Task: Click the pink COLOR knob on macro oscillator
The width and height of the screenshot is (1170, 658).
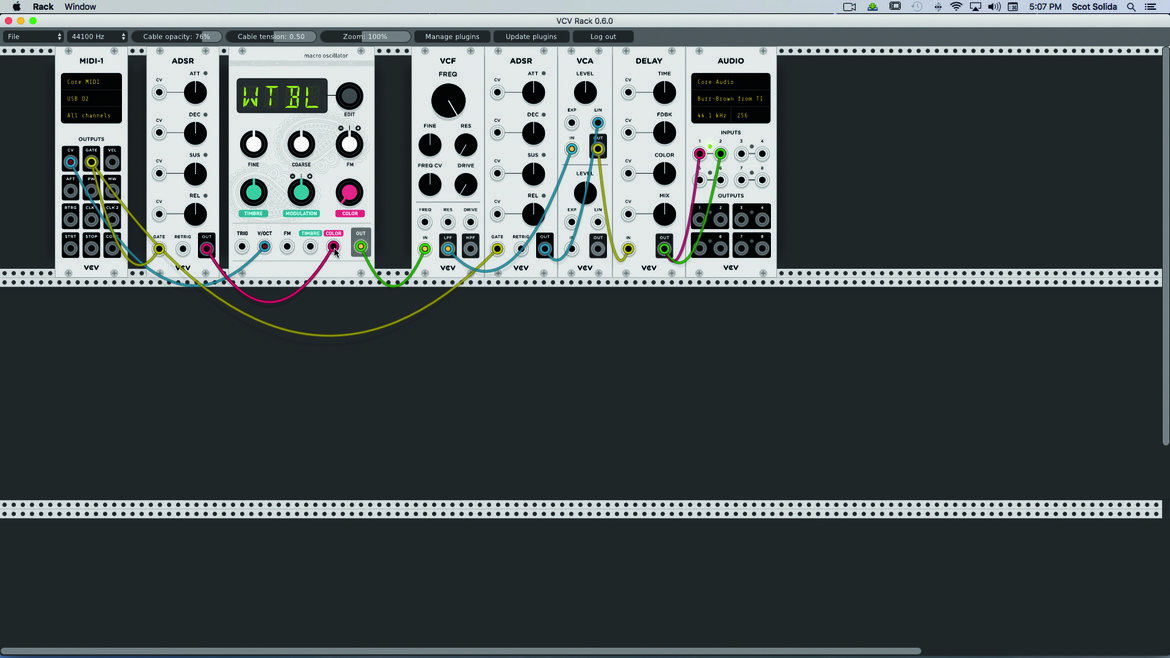Action: 349,192
